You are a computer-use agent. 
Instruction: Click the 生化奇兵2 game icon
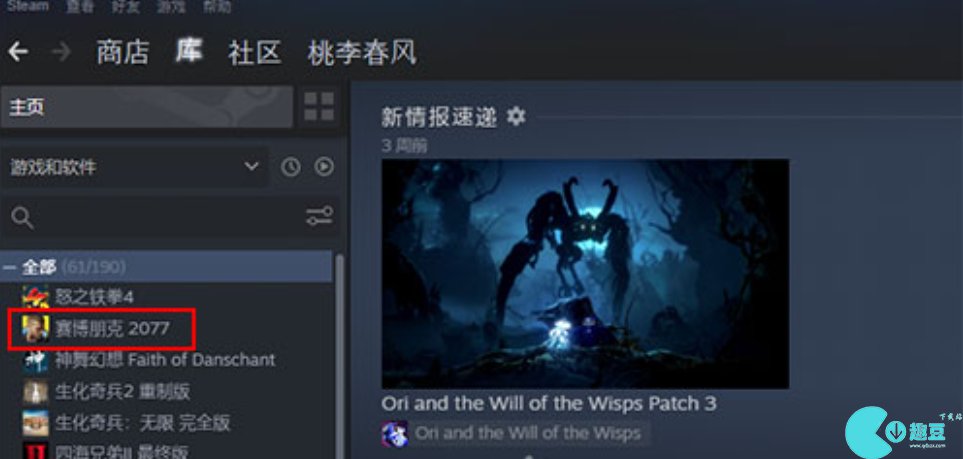[x=36, y=391]
